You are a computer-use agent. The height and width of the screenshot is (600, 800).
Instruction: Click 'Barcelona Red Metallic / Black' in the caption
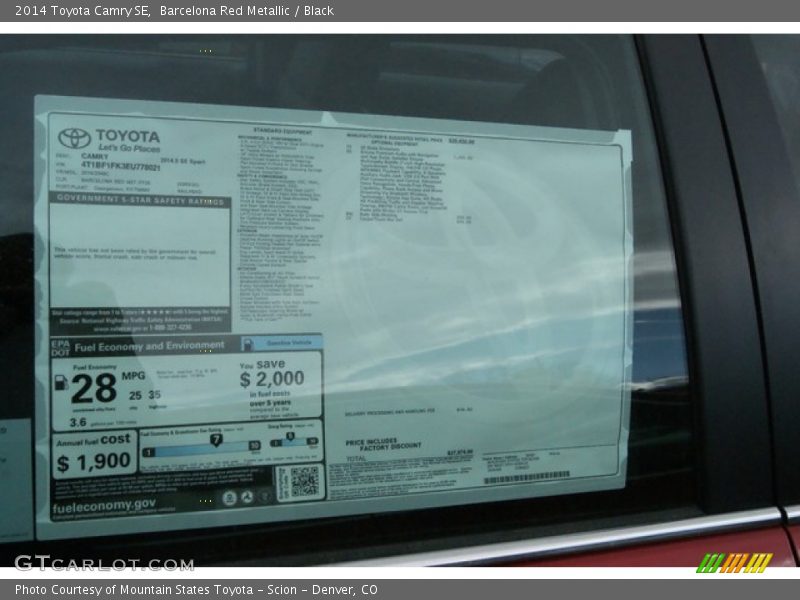click(x=246, y=11)
